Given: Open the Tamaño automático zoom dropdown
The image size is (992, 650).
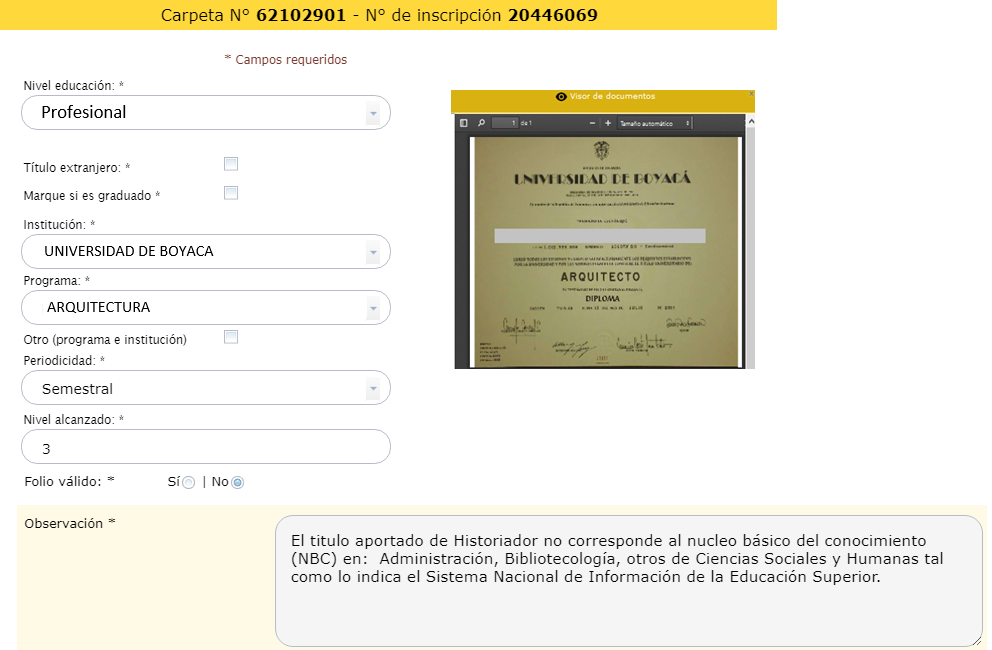Looking at the screenshot, I should (655, 123).
